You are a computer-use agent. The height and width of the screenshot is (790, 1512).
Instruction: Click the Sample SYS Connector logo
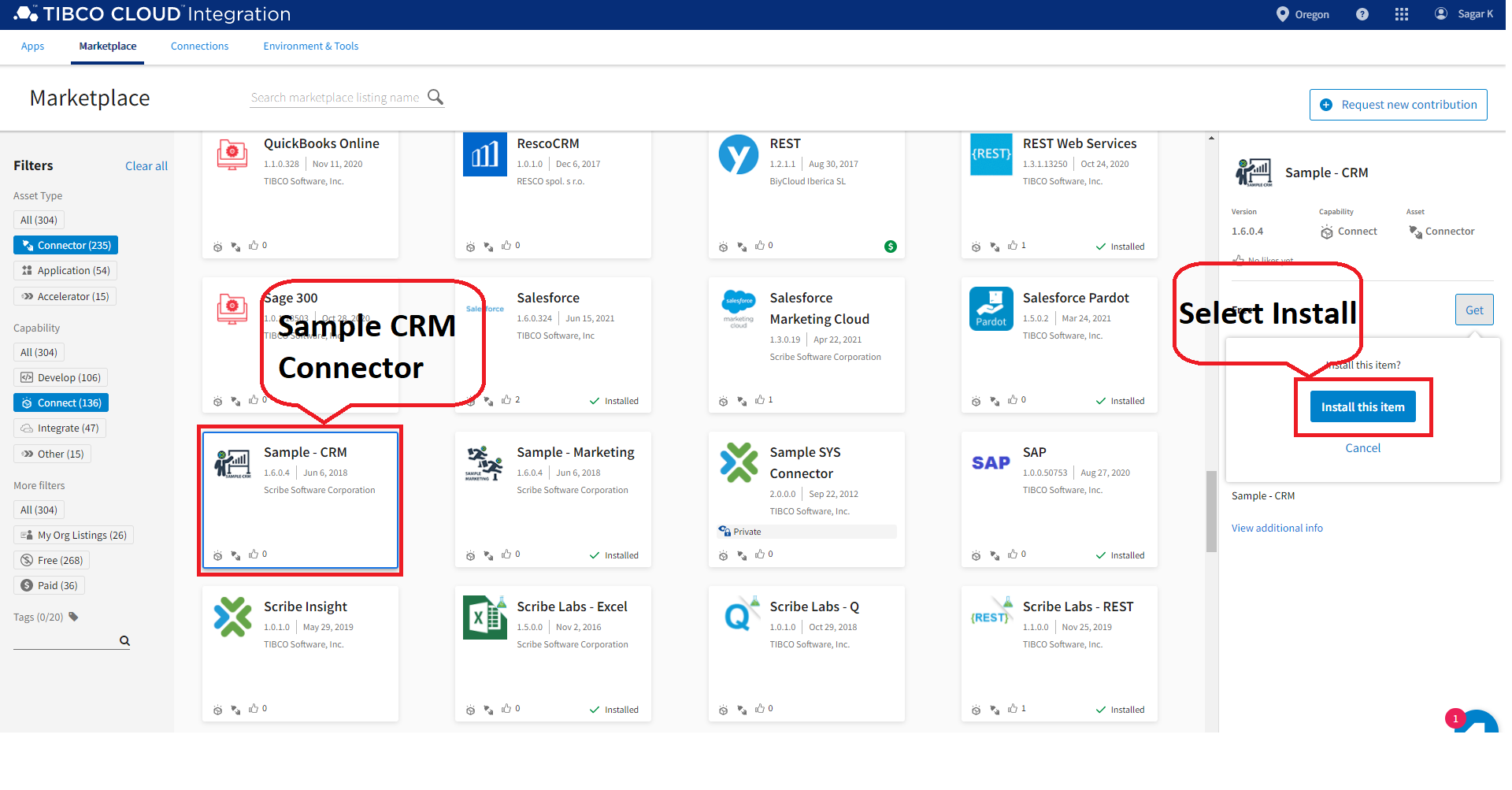tap(739, 462)
